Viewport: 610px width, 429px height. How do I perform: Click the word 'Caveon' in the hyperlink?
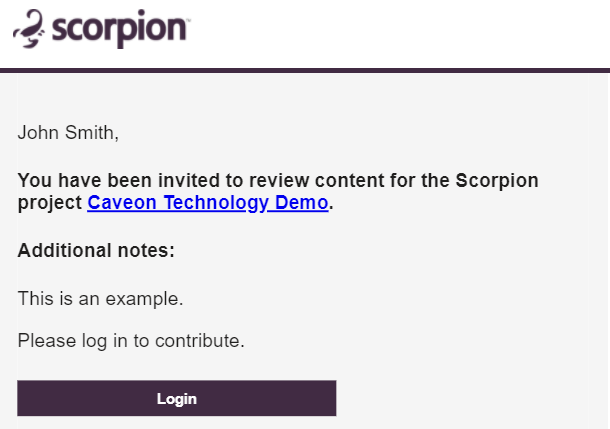click(122, 203)
